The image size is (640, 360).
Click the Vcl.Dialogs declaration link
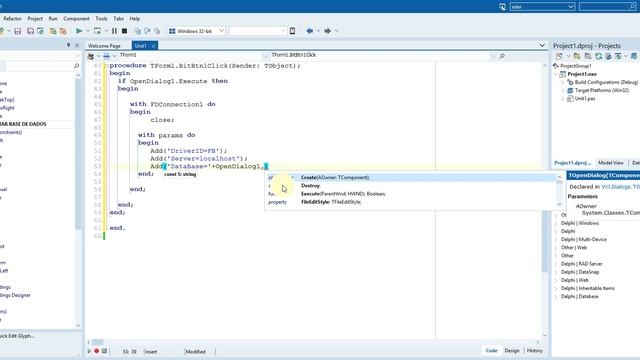[620, 187]
